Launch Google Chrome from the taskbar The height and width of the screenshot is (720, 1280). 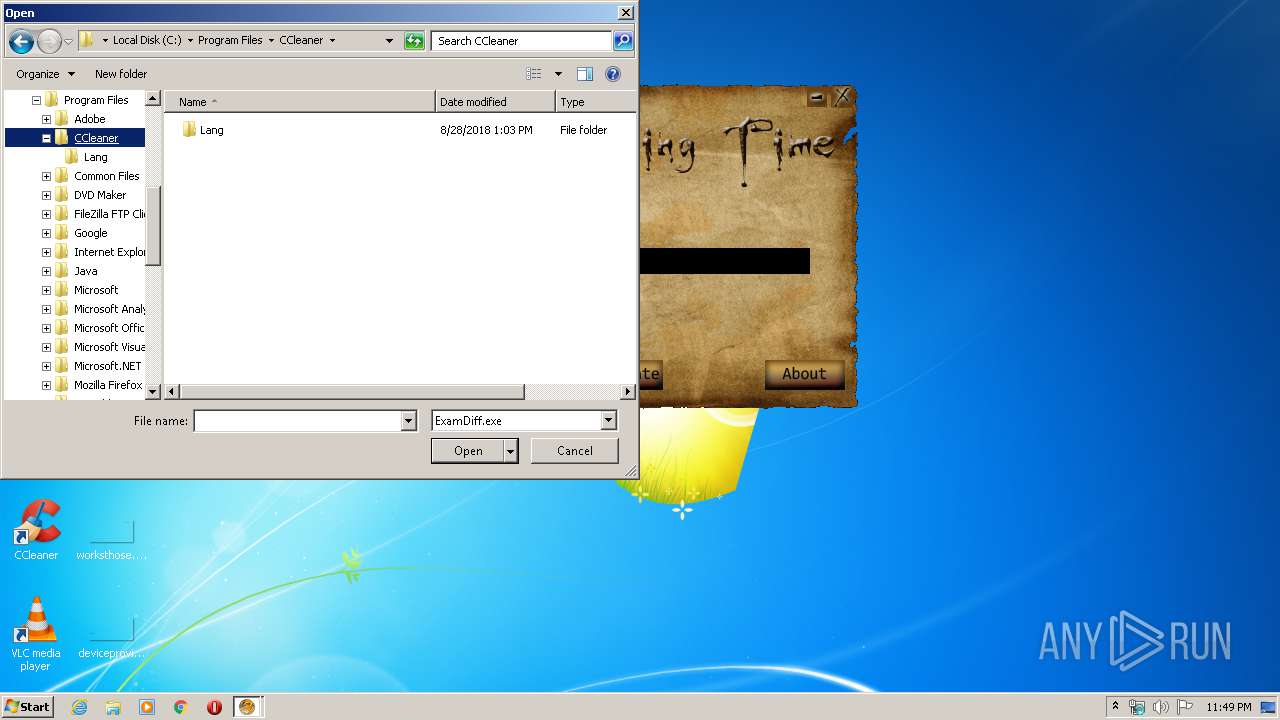click(181, 707)
